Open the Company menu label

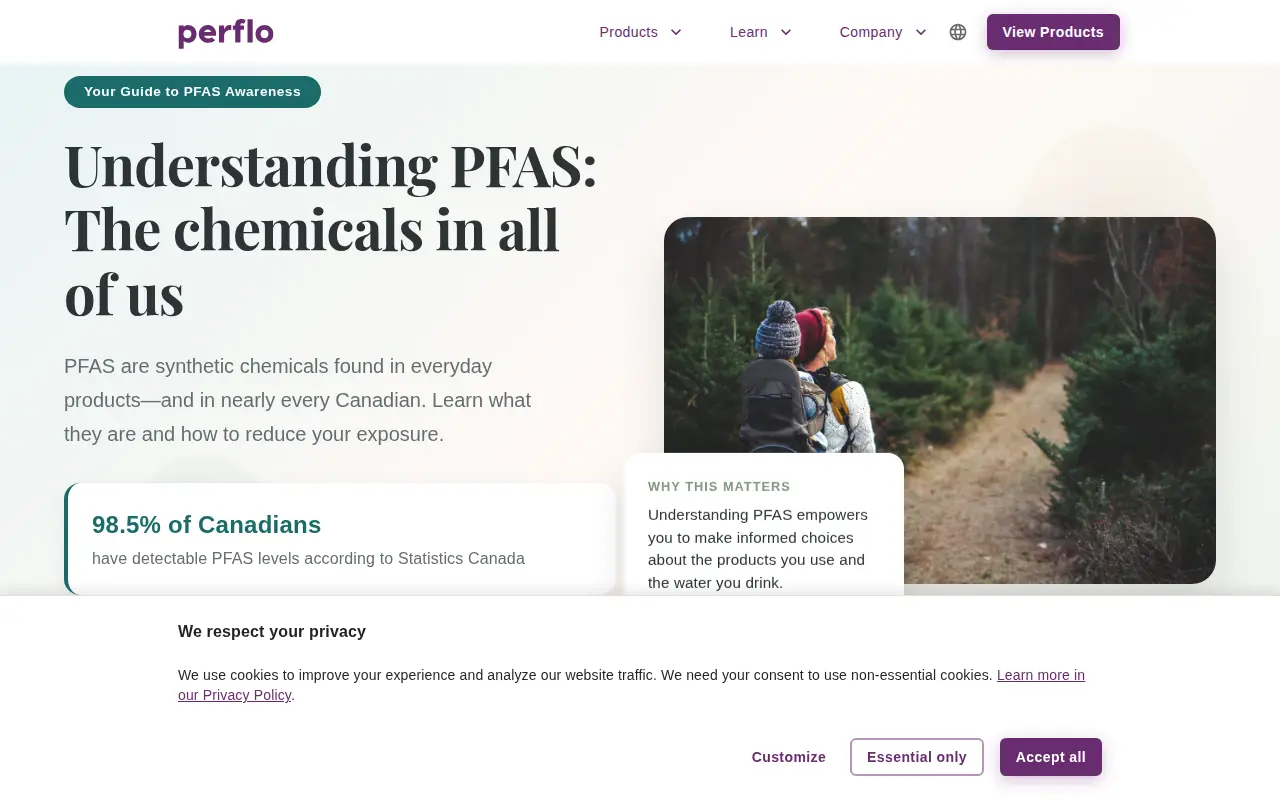coord(871,32)
